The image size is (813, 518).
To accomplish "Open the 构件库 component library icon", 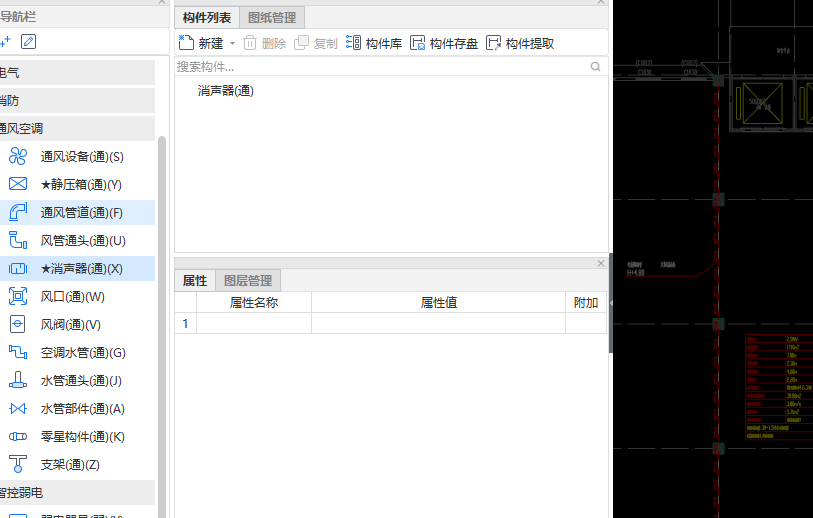I will pyautogui.click(x=353, y=43).
